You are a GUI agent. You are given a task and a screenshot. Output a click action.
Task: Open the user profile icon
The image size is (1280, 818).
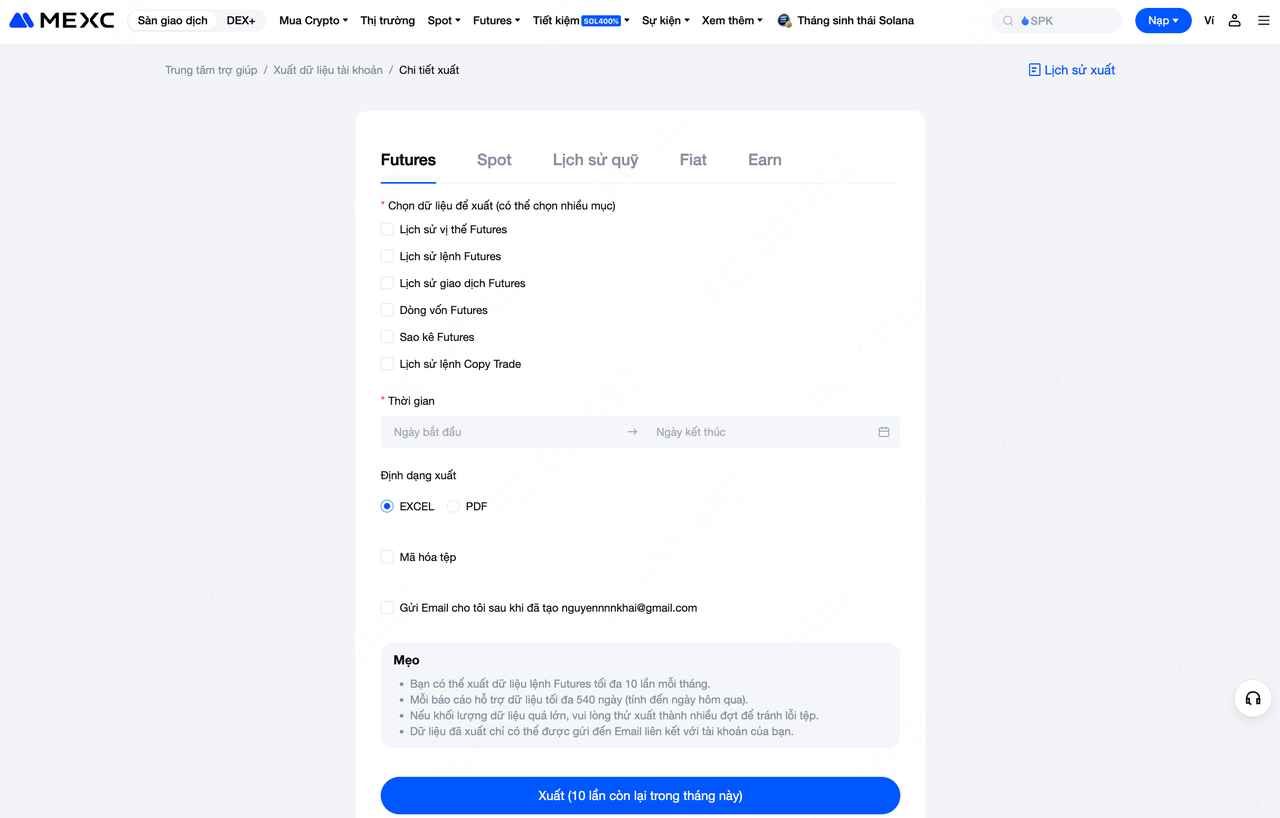tap(1235, 20)
